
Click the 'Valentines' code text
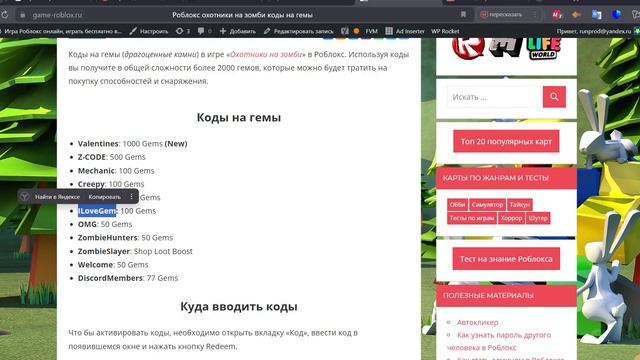point(98,144)
